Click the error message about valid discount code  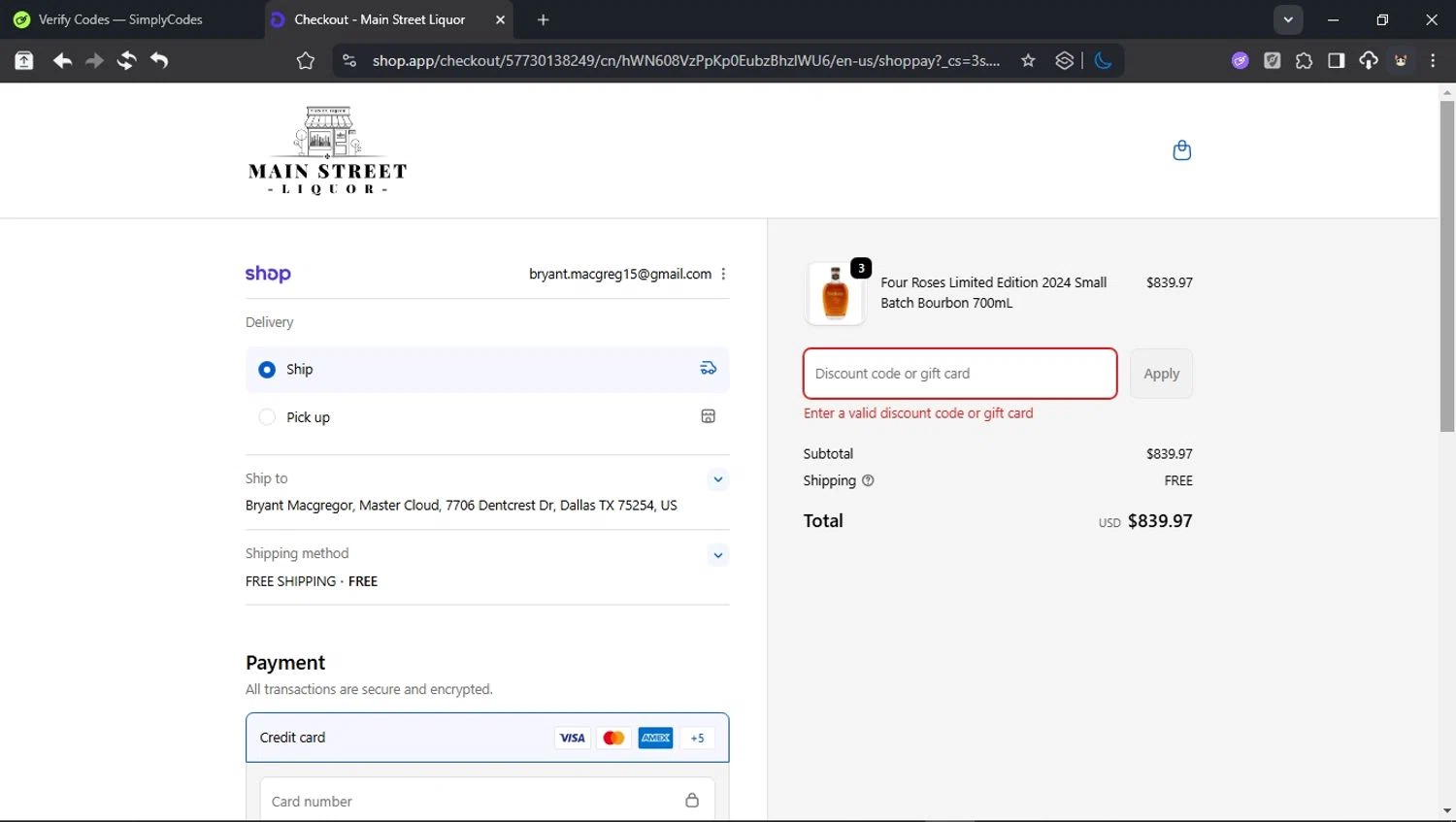tap(918, 412)
